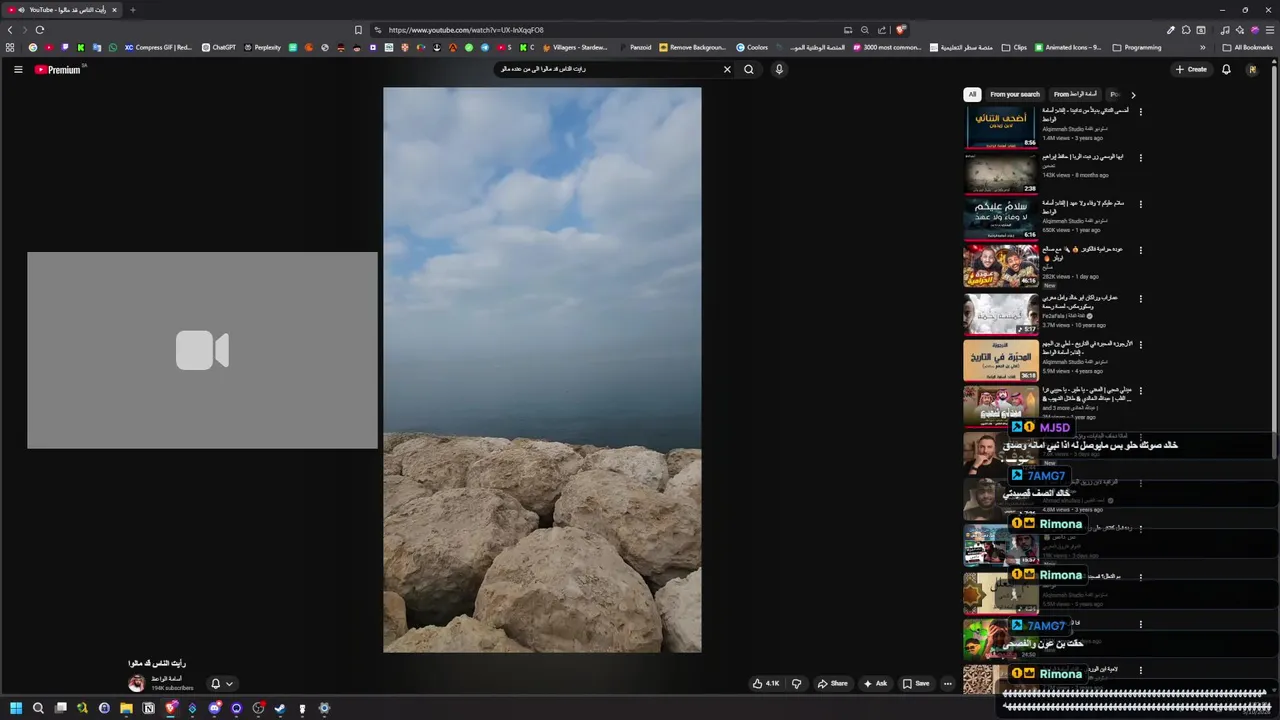1280x720 pixels.
Task: Switch to the From your search chip
Action: click(1015, 94)
